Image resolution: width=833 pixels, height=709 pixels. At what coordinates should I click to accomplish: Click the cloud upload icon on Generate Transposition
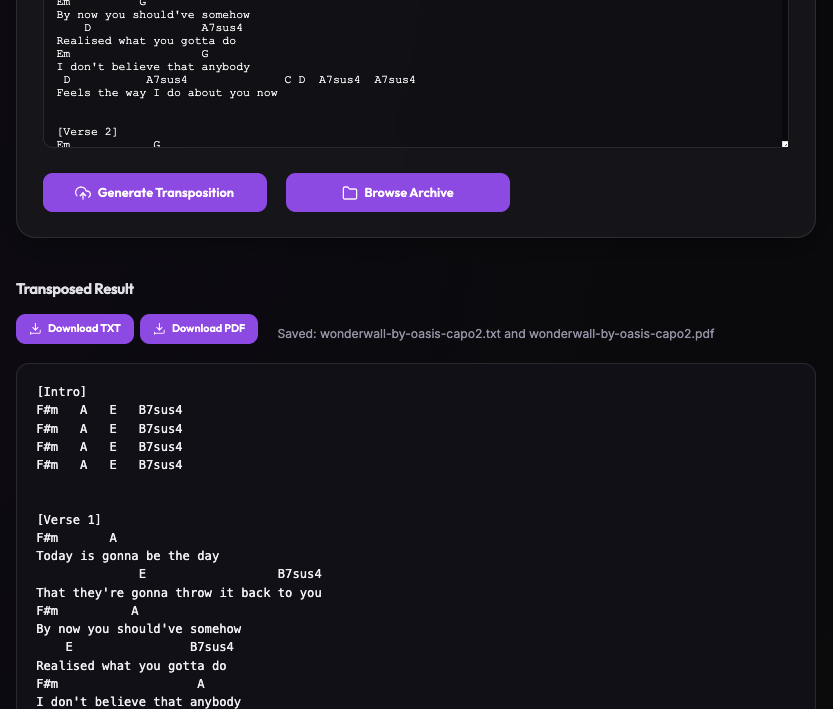83,193
